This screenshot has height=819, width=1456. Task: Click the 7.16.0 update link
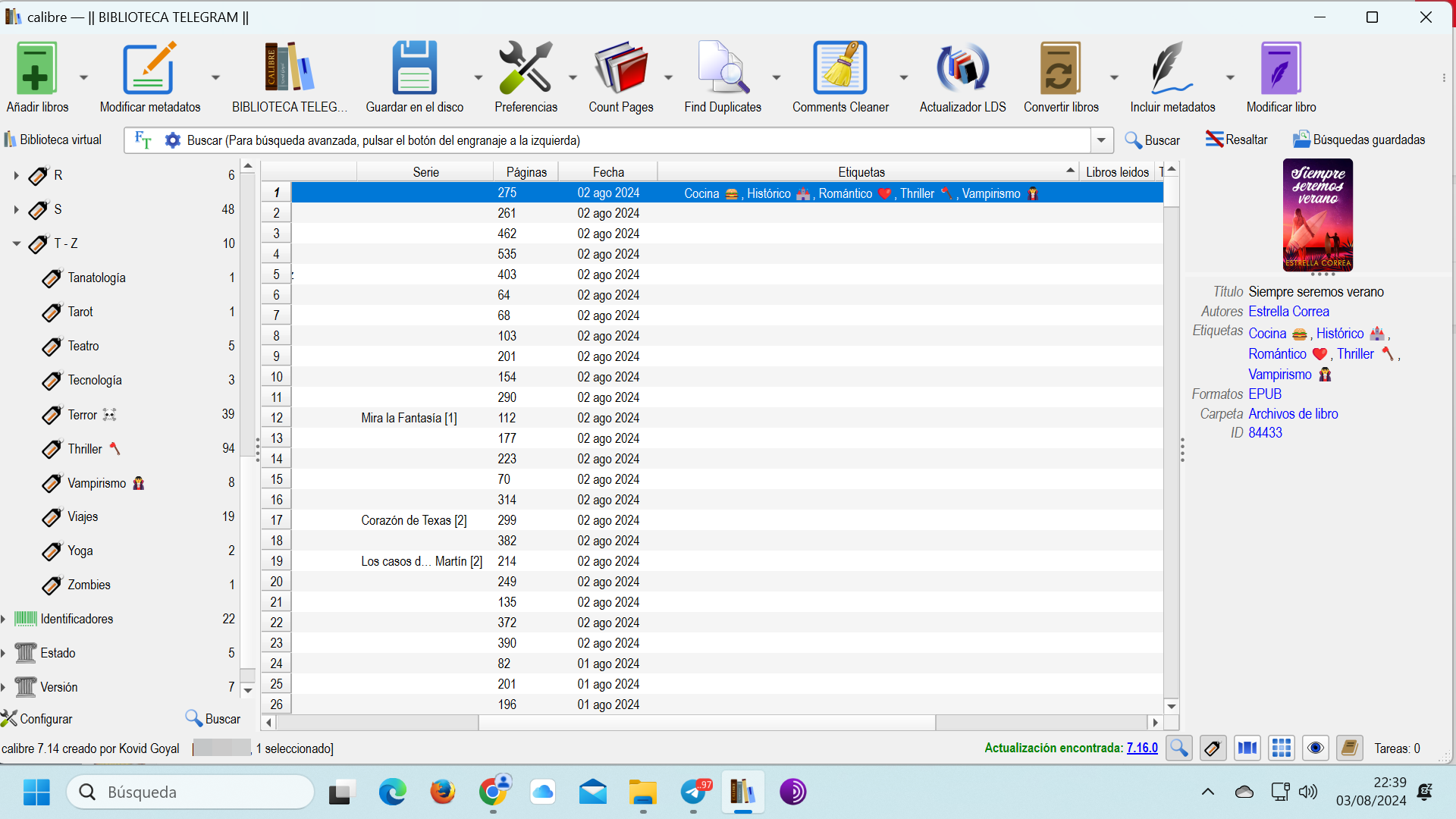click(1141, 748)
